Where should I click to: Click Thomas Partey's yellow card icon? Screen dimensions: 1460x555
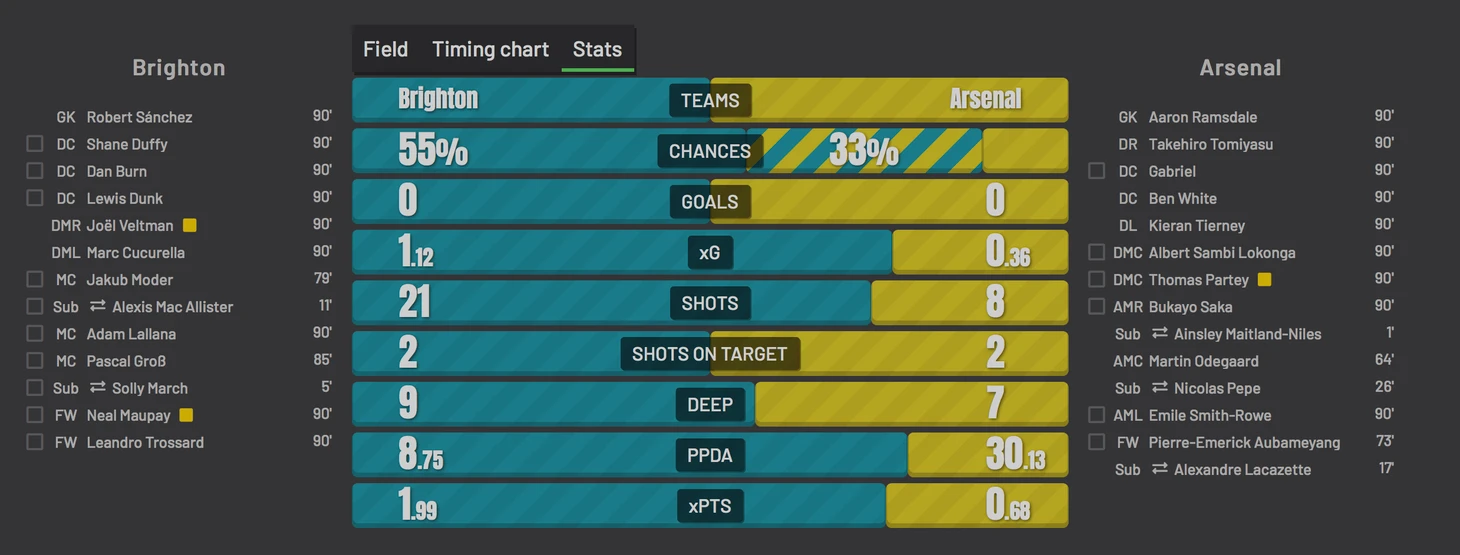1264,279
